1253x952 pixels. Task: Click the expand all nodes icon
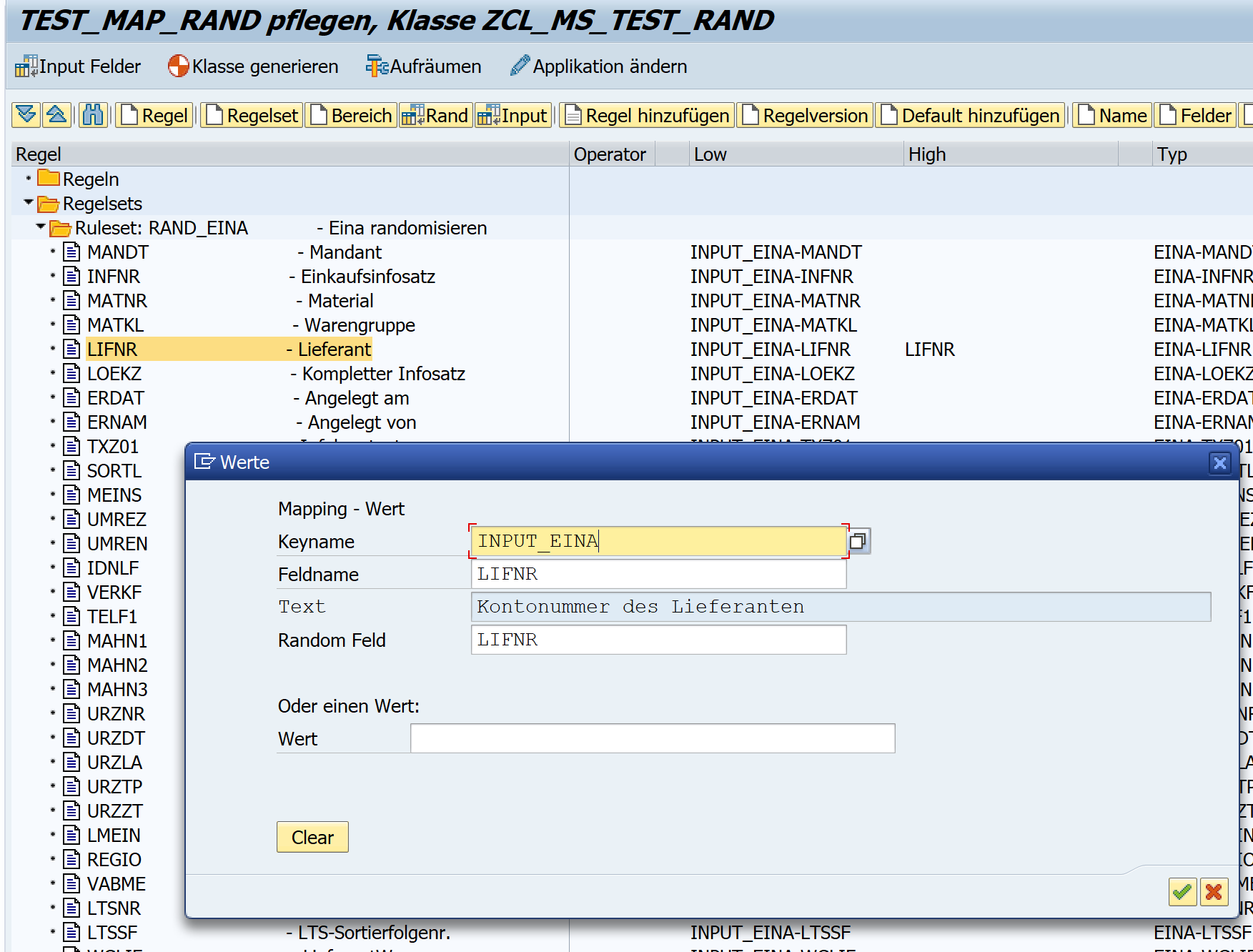point(26,115)
